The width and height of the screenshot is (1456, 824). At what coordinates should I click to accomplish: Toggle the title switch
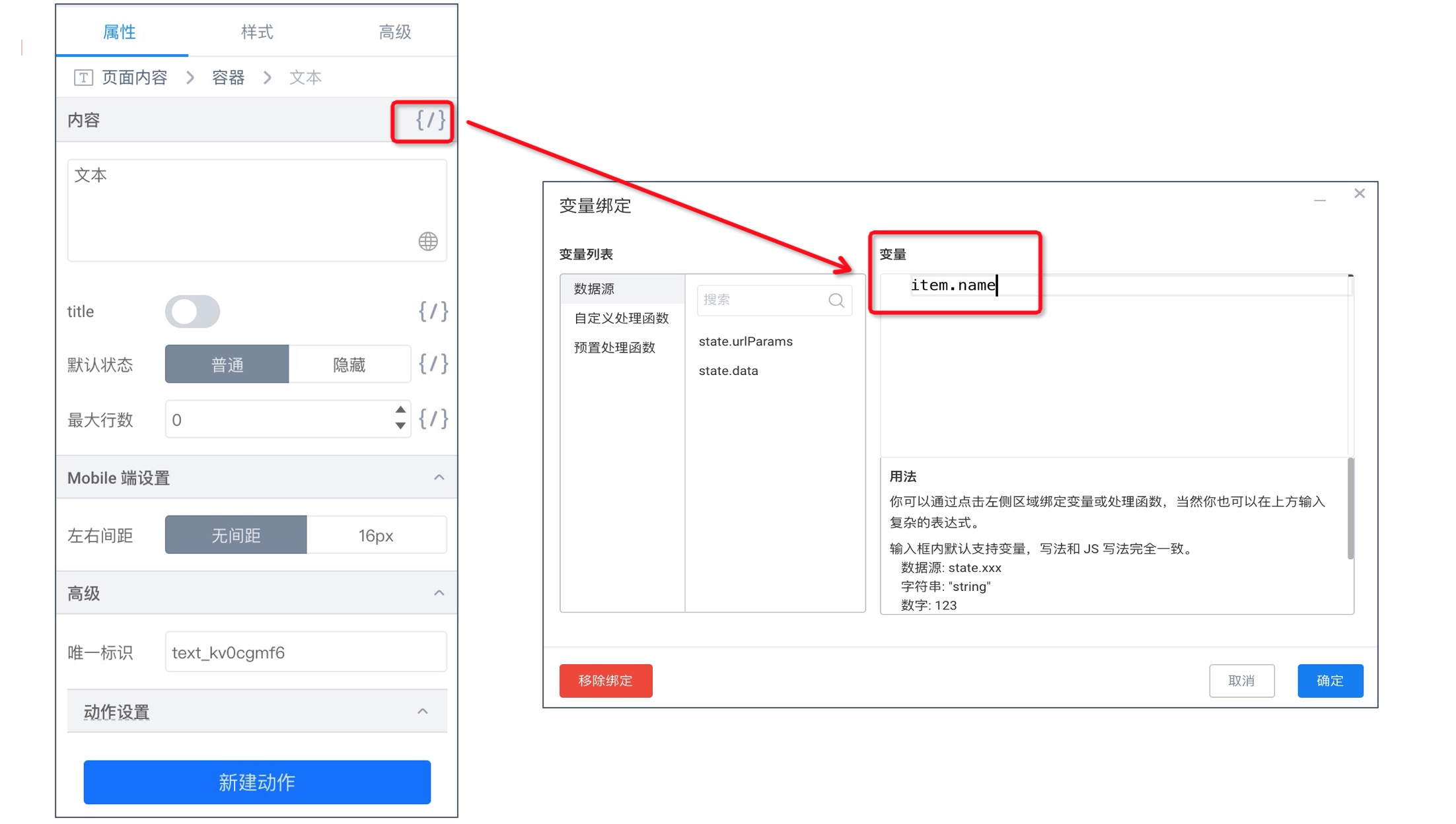click(192, 312)
